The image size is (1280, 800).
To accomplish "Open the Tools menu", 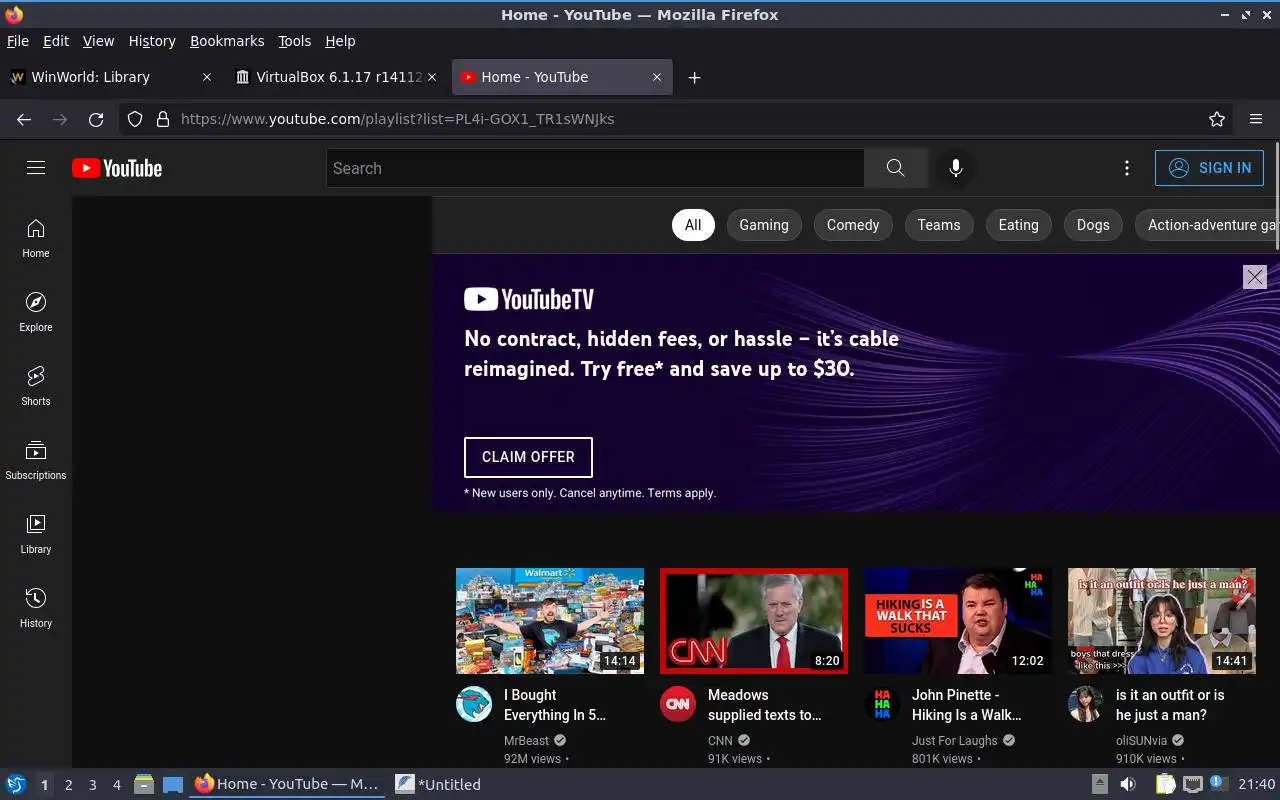I will [x=294, y=41].
